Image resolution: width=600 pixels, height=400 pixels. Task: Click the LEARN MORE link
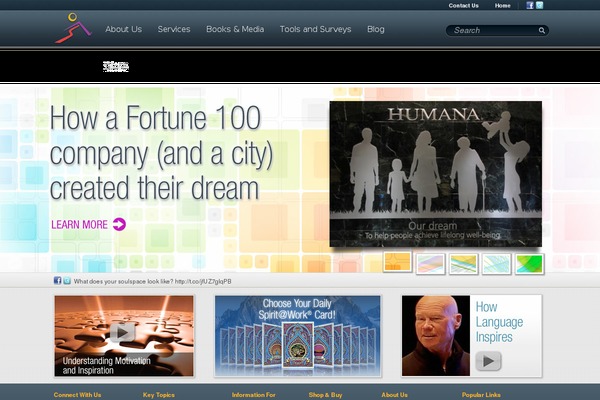(x=80, y=224)
